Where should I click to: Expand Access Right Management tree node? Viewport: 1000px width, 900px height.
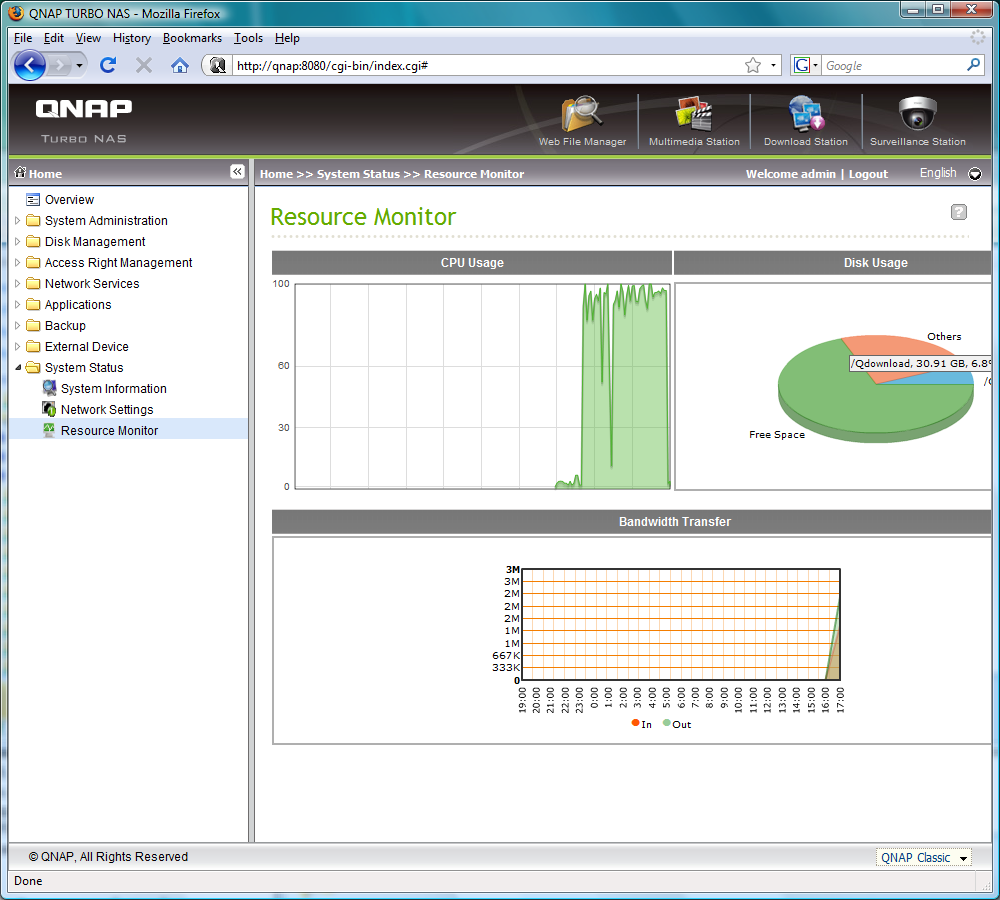pos(18,262)
